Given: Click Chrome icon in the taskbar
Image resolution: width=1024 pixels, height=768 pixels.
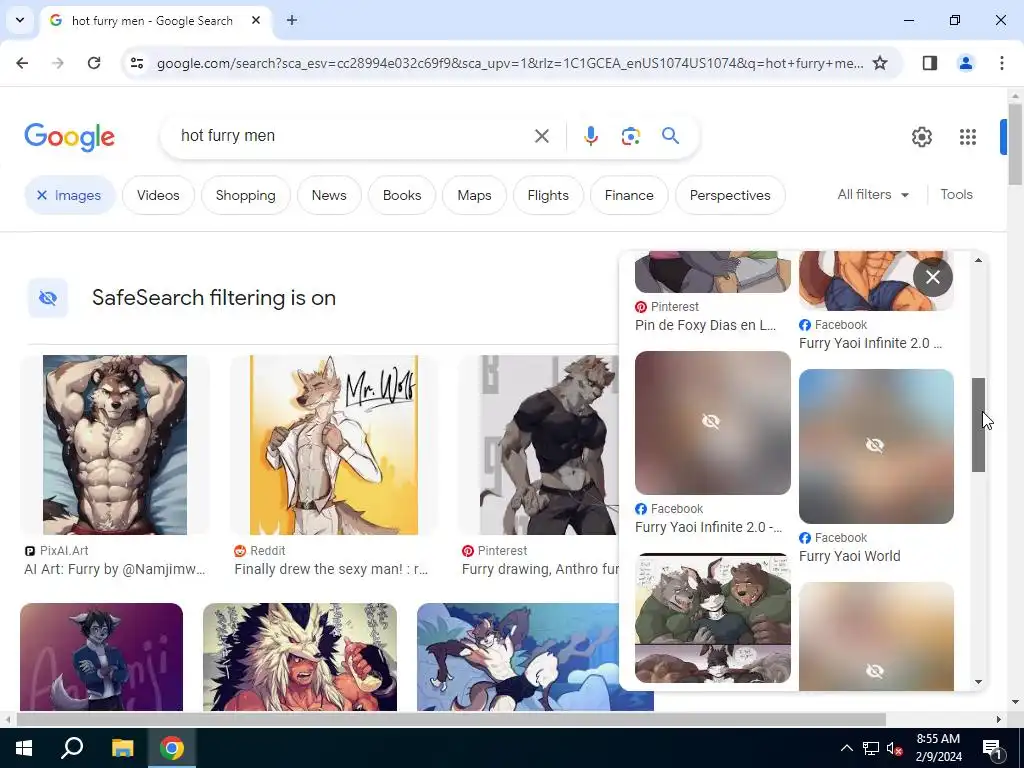Looking at the screenshot, I should pyautogui.click(x=172, y=748).
